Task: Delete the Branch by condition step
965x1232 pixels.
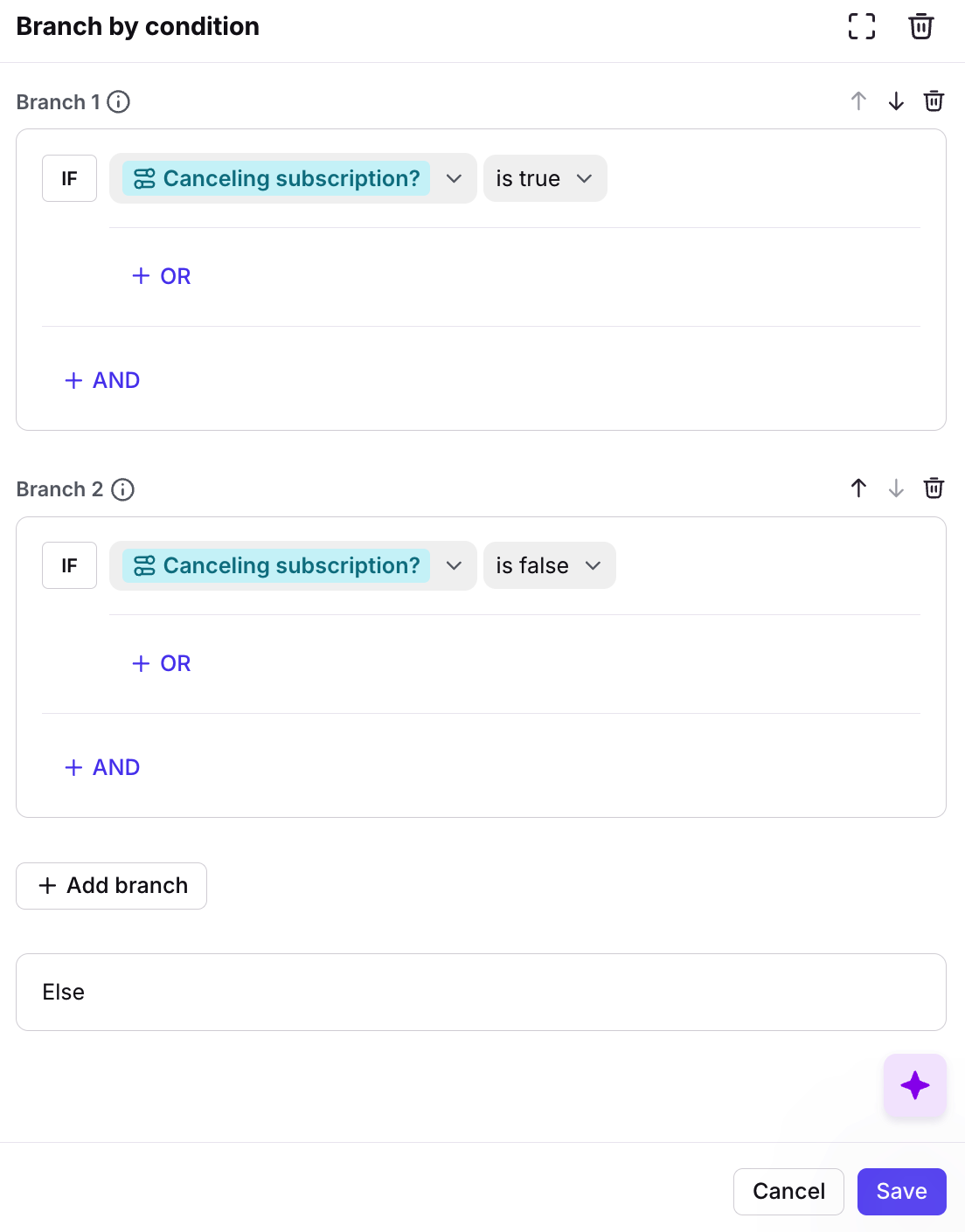Action: tap(920, 26)
